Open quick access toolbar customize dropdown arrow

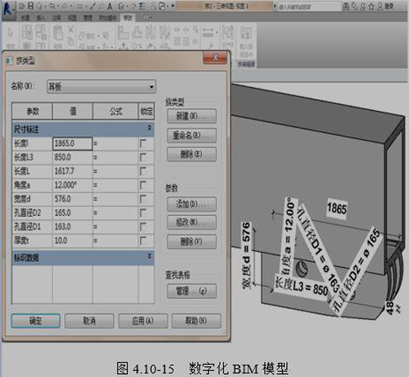[173, 6]
